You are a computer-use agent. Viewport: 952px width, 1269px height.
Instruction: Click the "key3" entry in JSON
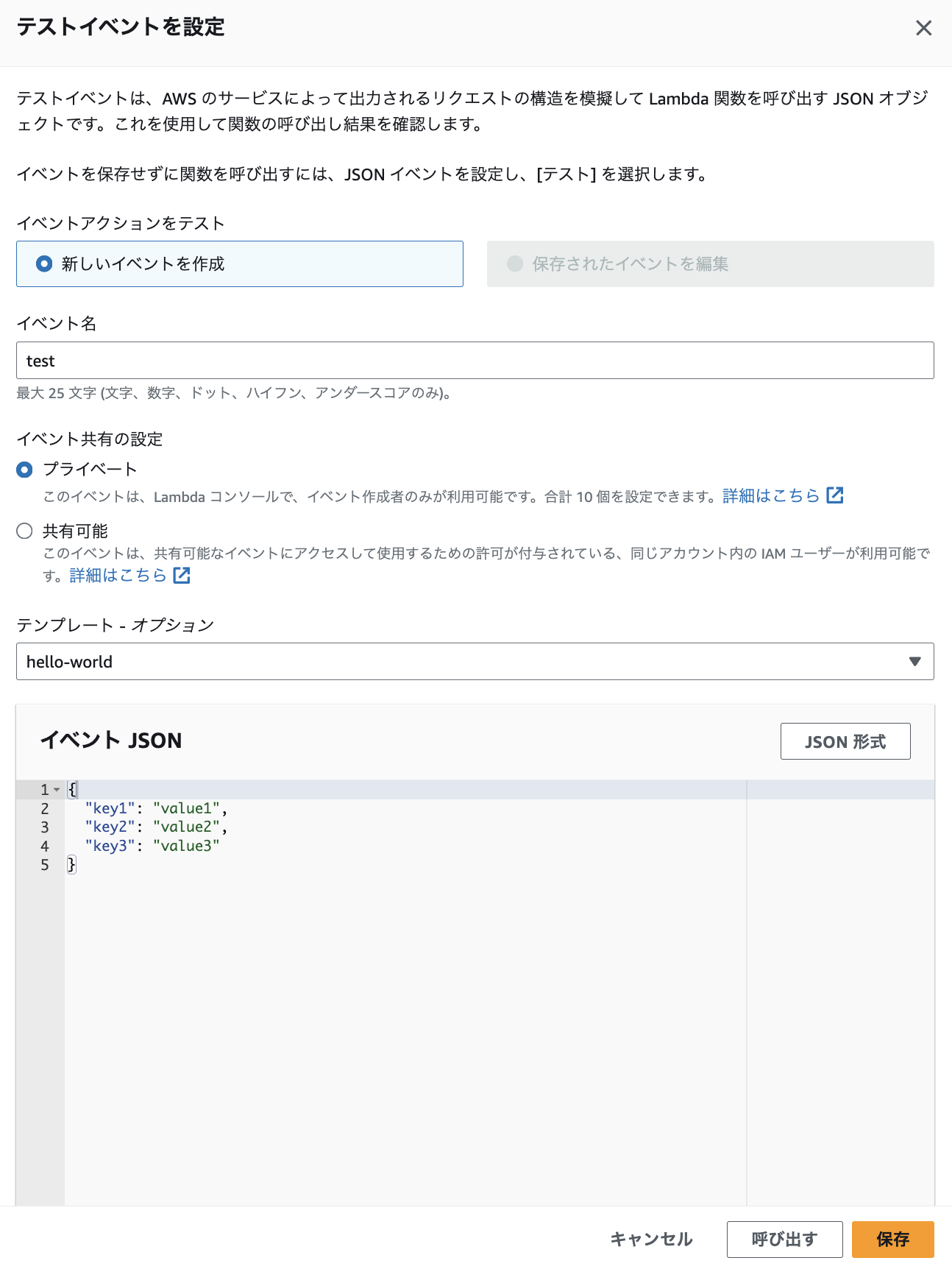[110, 846]
